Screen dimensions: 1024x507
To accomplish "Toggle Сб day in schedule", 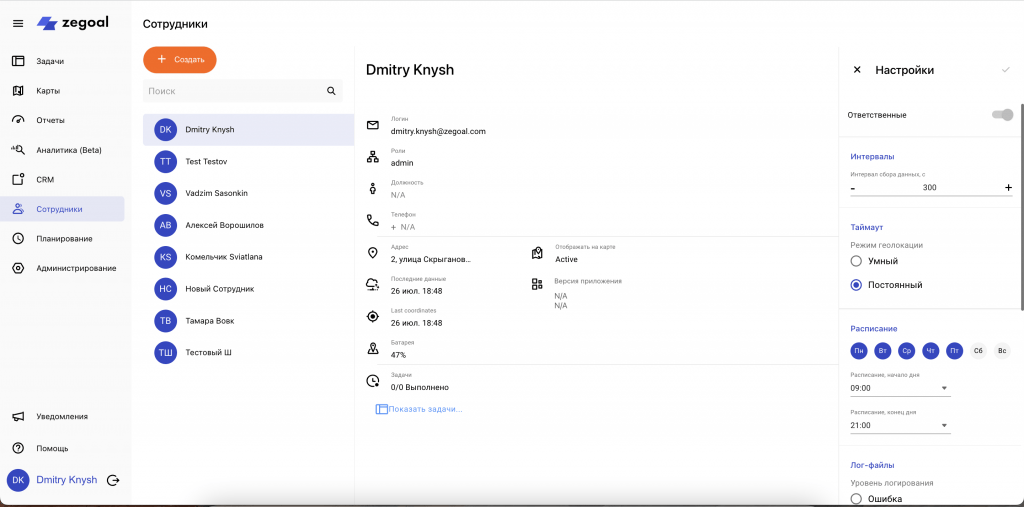I will [978, 350].
